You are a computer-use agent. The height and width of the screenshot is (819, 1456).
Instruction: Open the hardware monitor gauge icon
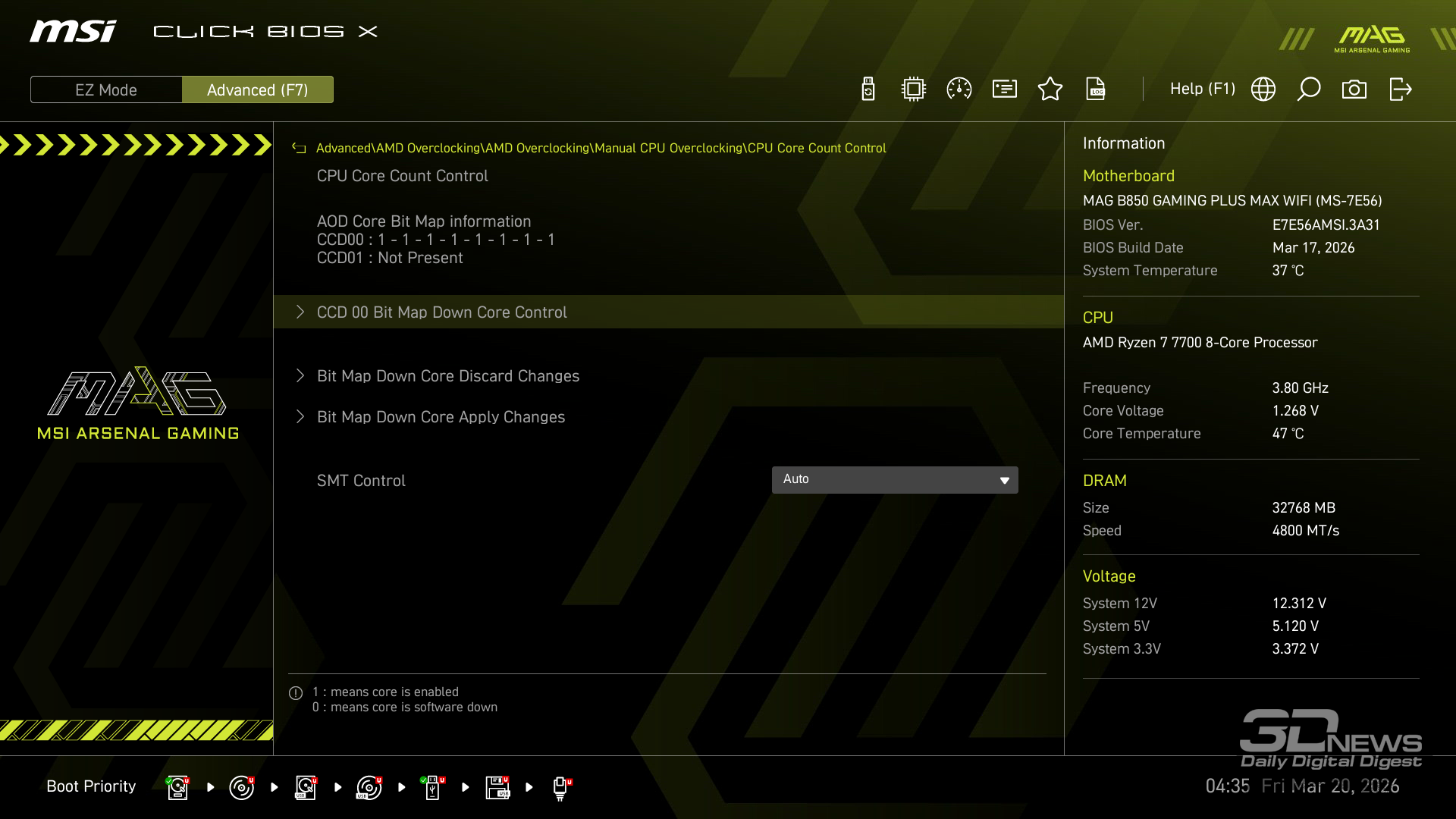[x=959, y=89]
